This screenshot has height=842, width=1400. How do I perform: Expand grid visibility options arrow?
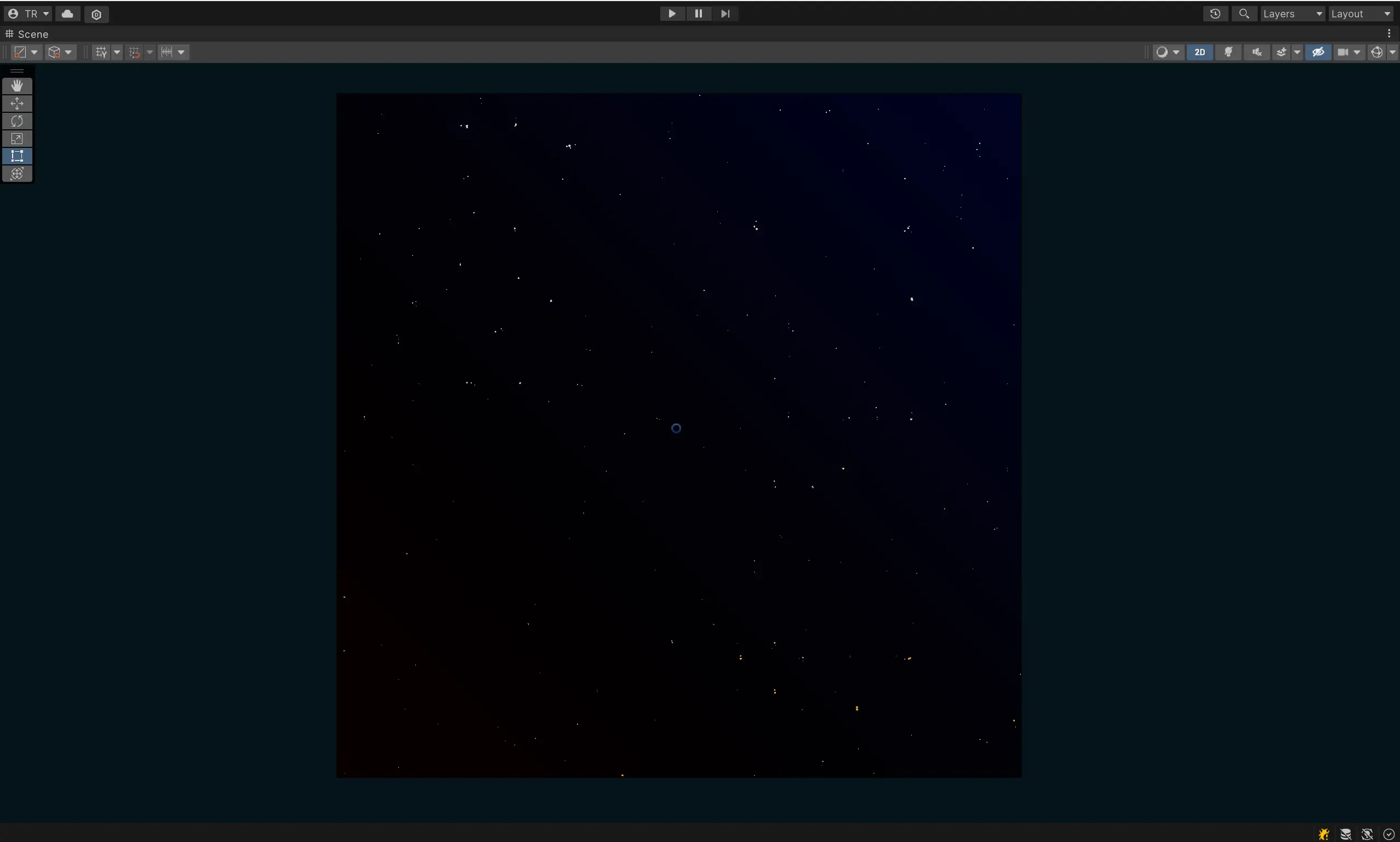coord(117,52)
